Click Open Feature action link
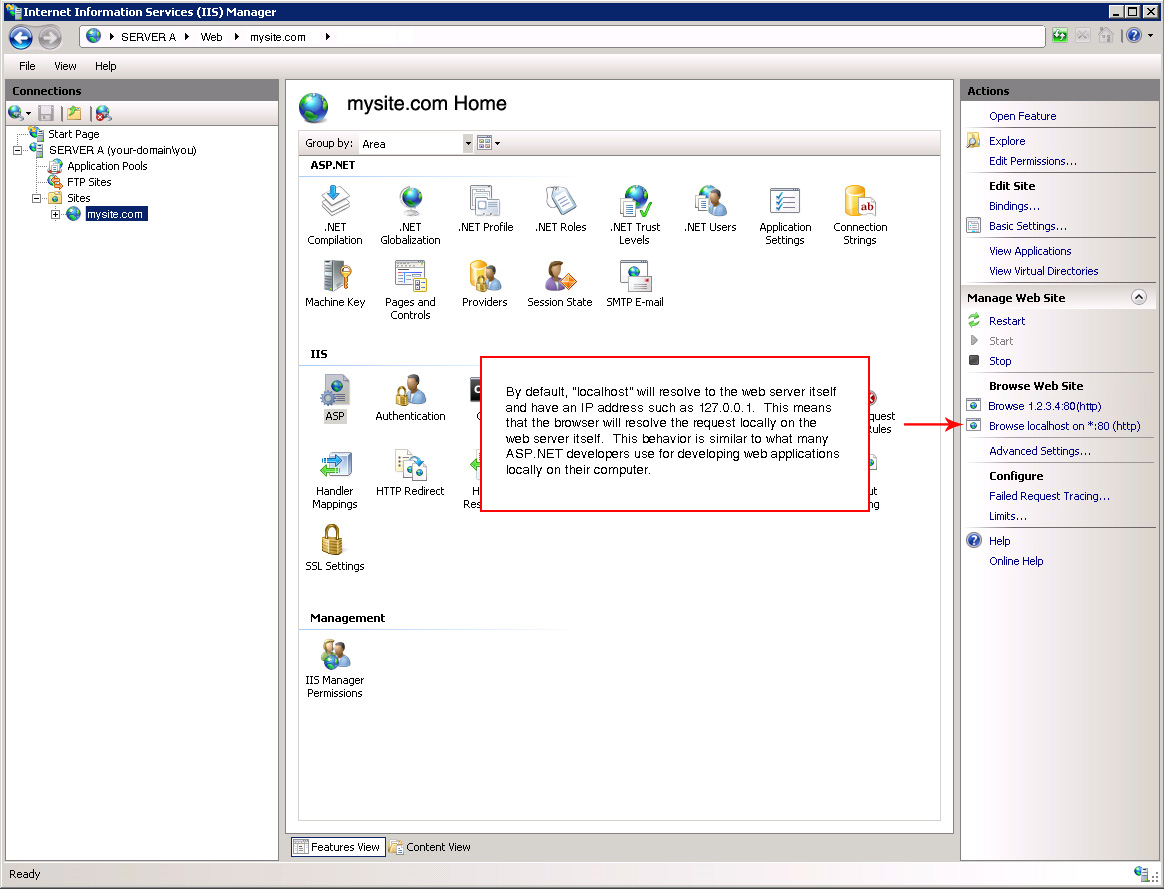1164x889 pixels. coord(1022,117)
